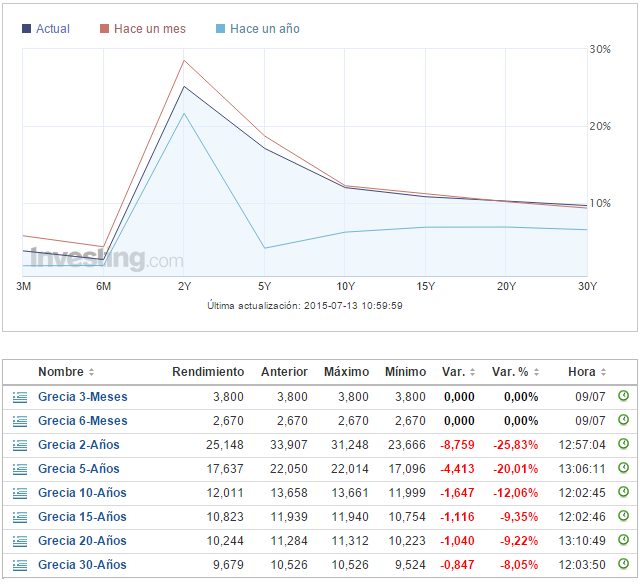
Task: Open the Grecia 2-Años bond link
Action: (x=78, y=445)
